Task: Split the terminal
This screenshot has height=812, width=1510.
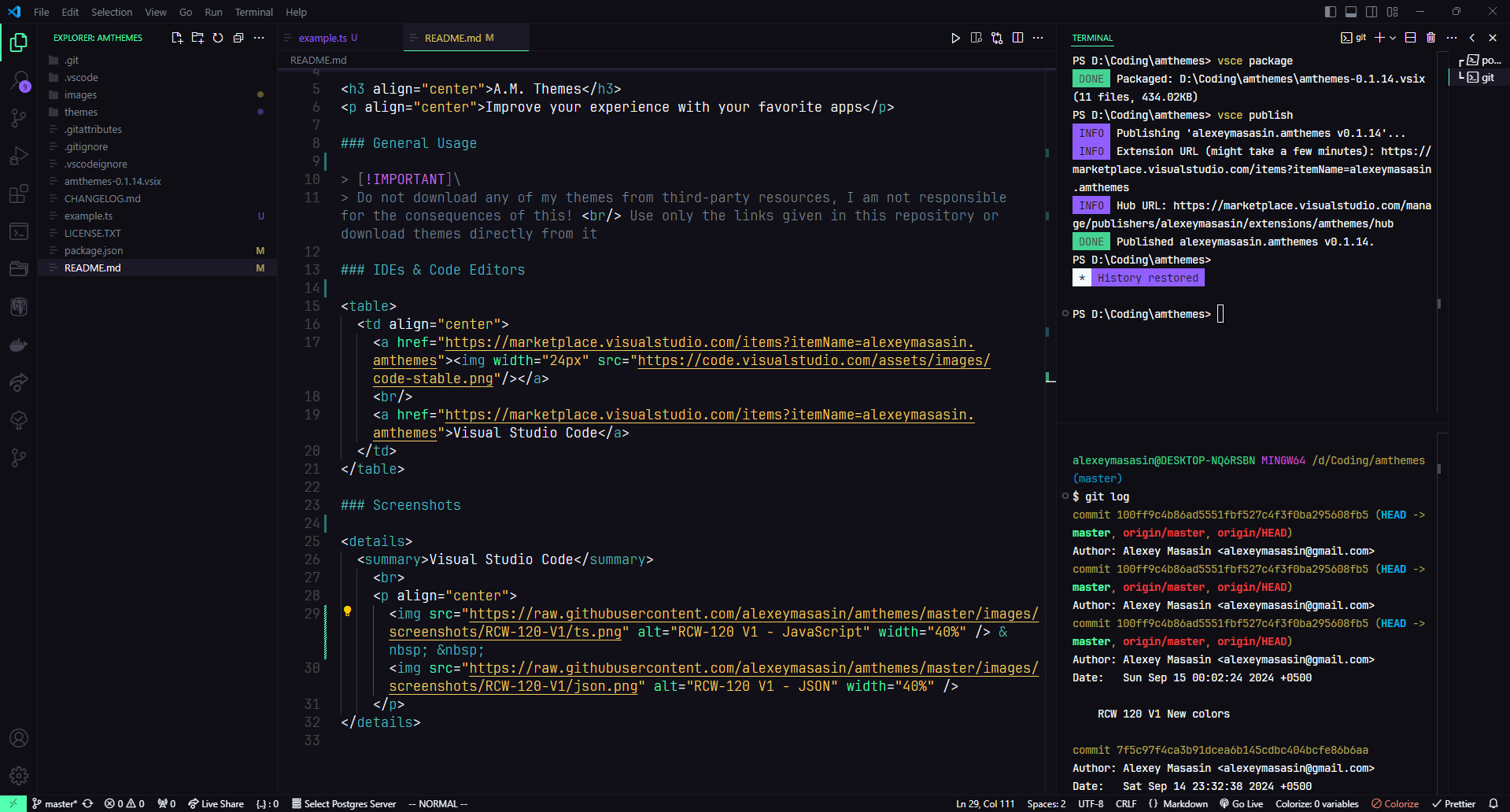Action: (x=1410, y=38)
